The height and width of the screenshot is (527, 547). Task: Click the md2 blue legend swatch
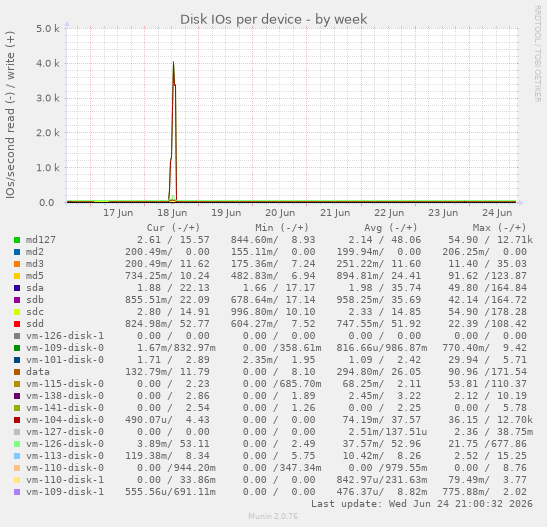[17, 252]
